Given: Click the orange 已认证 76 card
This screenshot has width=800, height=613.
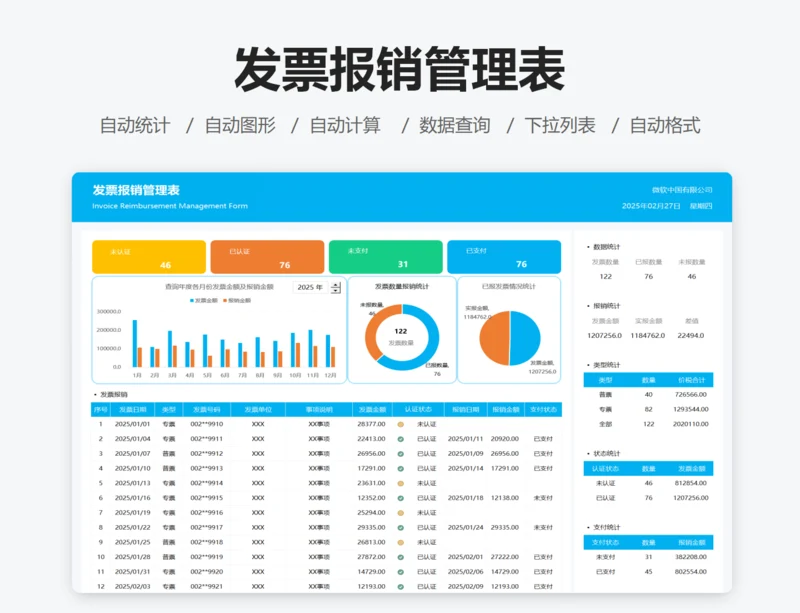Looking at the screenshot, I should pos(267,257).
